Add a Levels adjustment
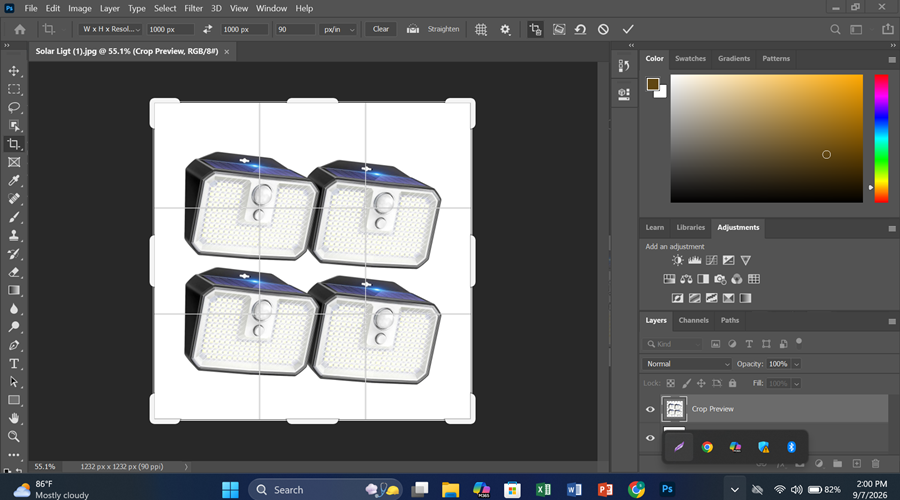 pos(695,261)
